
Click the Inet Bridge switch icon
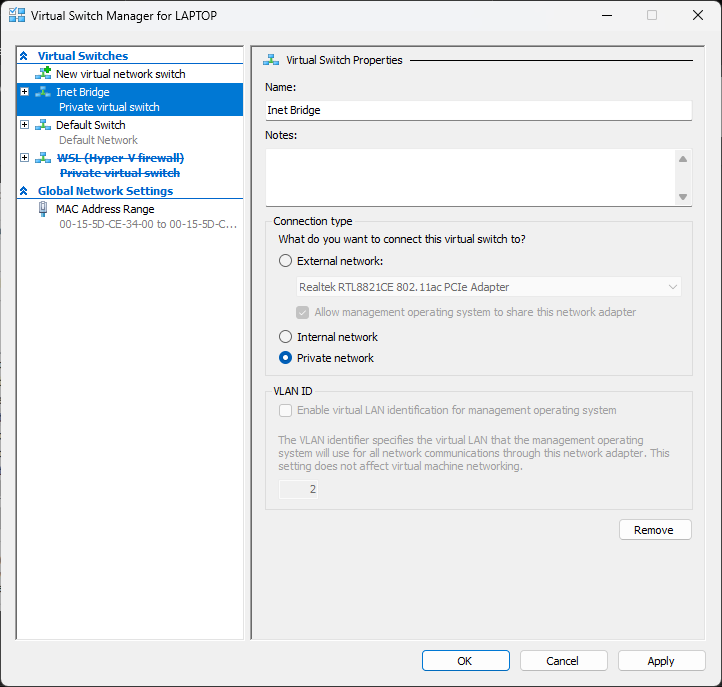[43, 92]
